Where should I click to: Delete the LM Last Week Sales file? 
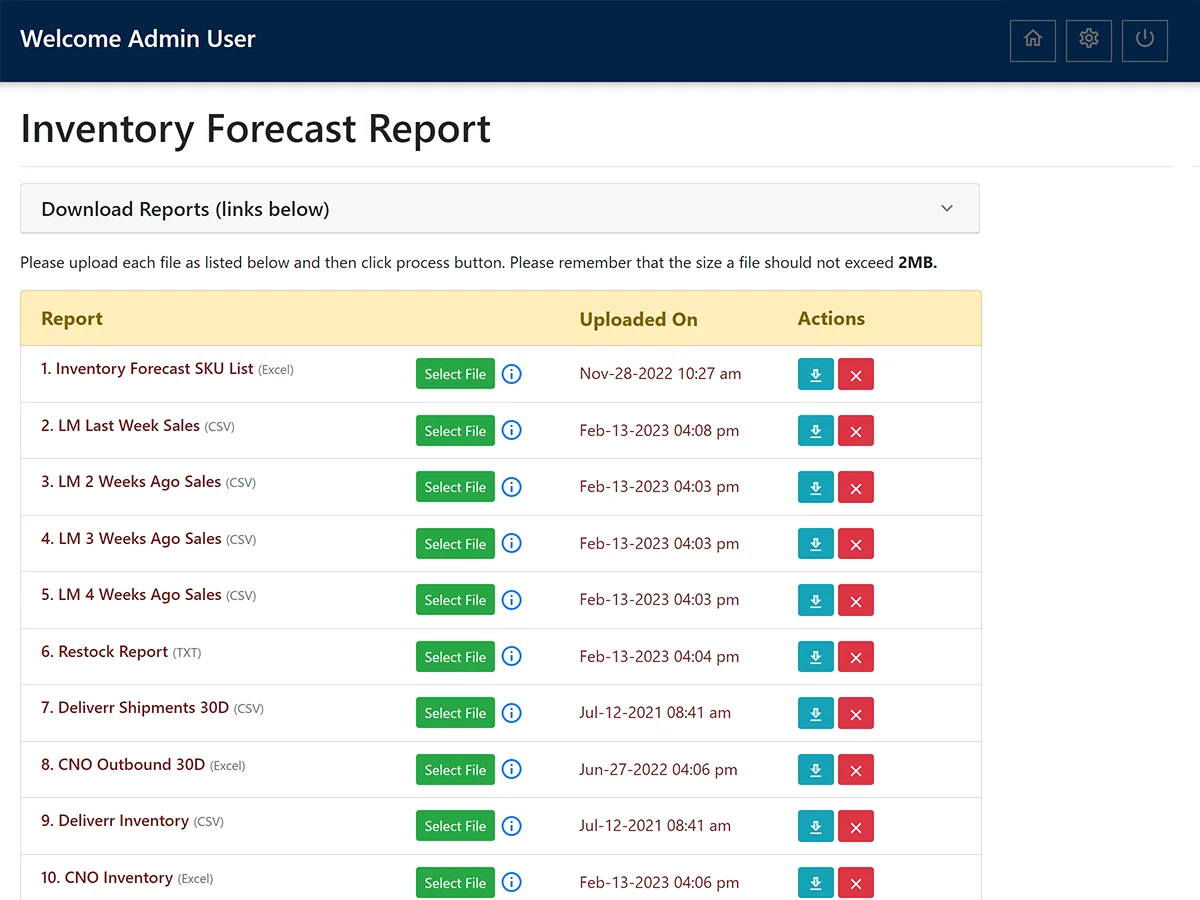pos(856,431)
